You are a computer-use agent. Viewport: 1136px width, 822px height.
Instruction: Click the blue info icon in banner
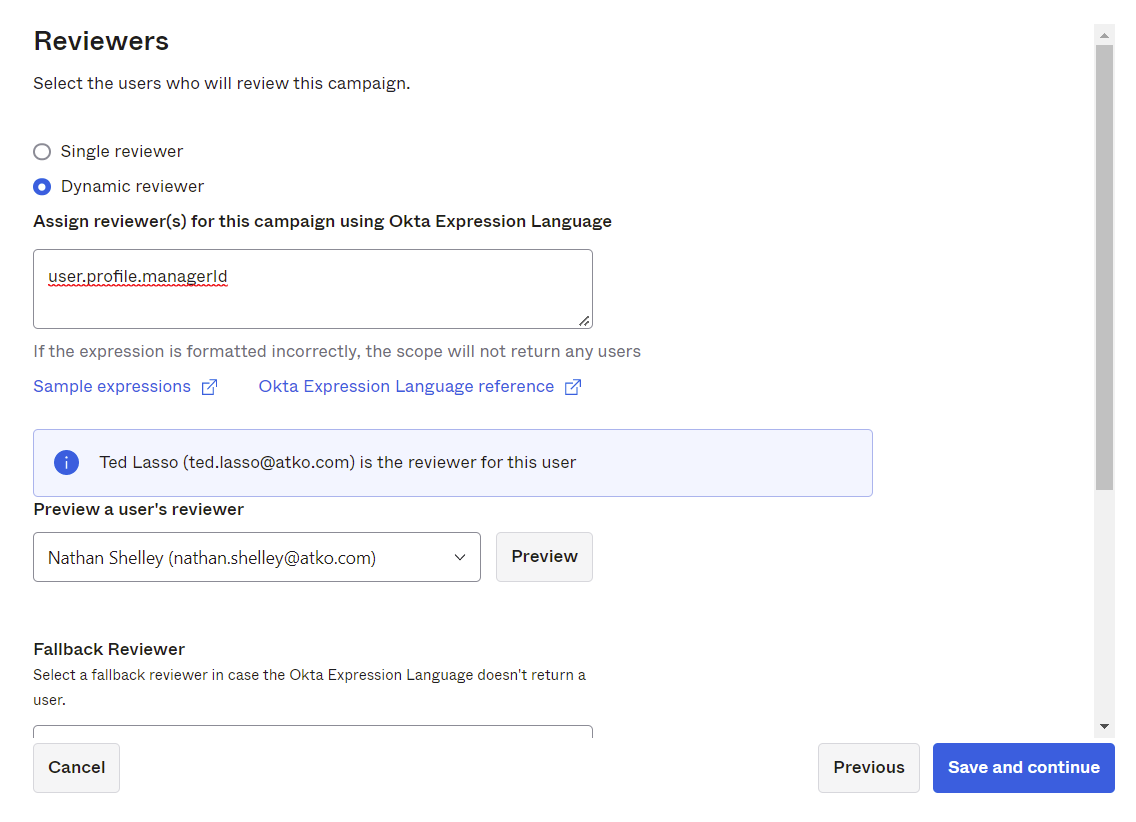66,463
